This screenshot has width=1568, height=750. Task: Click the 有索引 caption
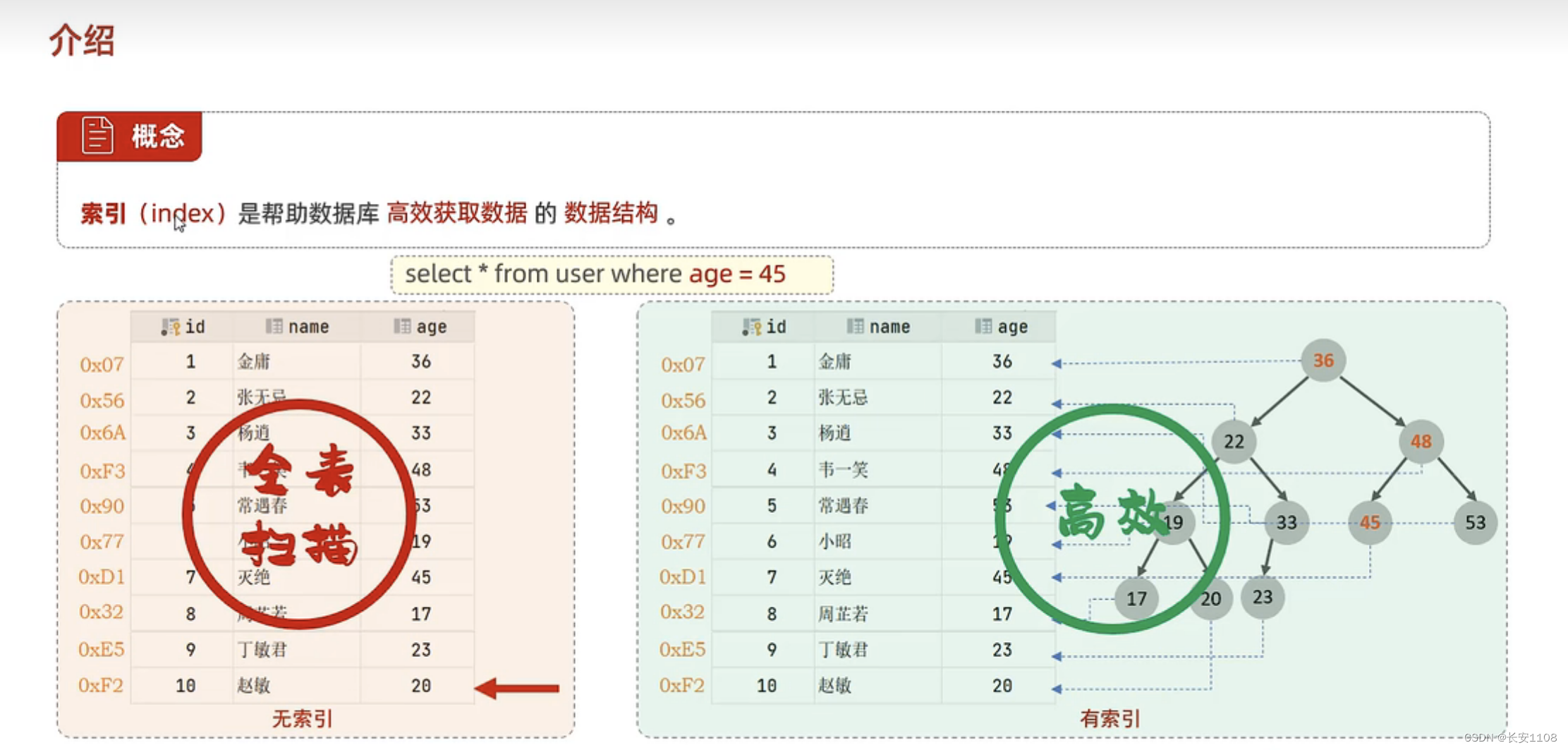pyautogui.click(x=1110, y=719)
